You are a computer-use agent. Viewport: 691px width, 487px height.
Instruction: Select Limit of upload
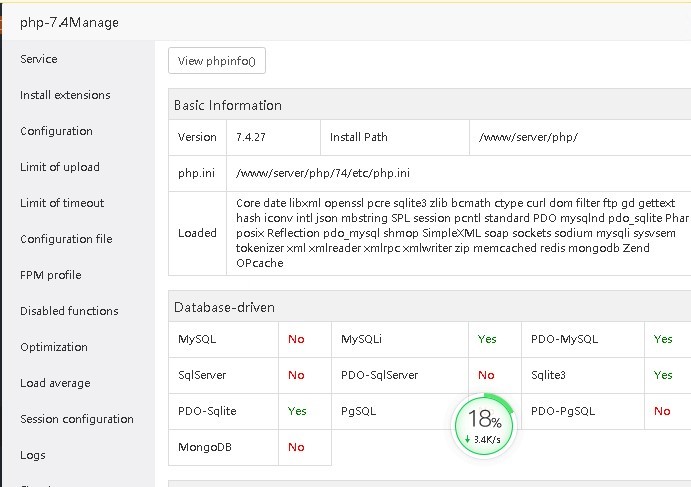60,167
